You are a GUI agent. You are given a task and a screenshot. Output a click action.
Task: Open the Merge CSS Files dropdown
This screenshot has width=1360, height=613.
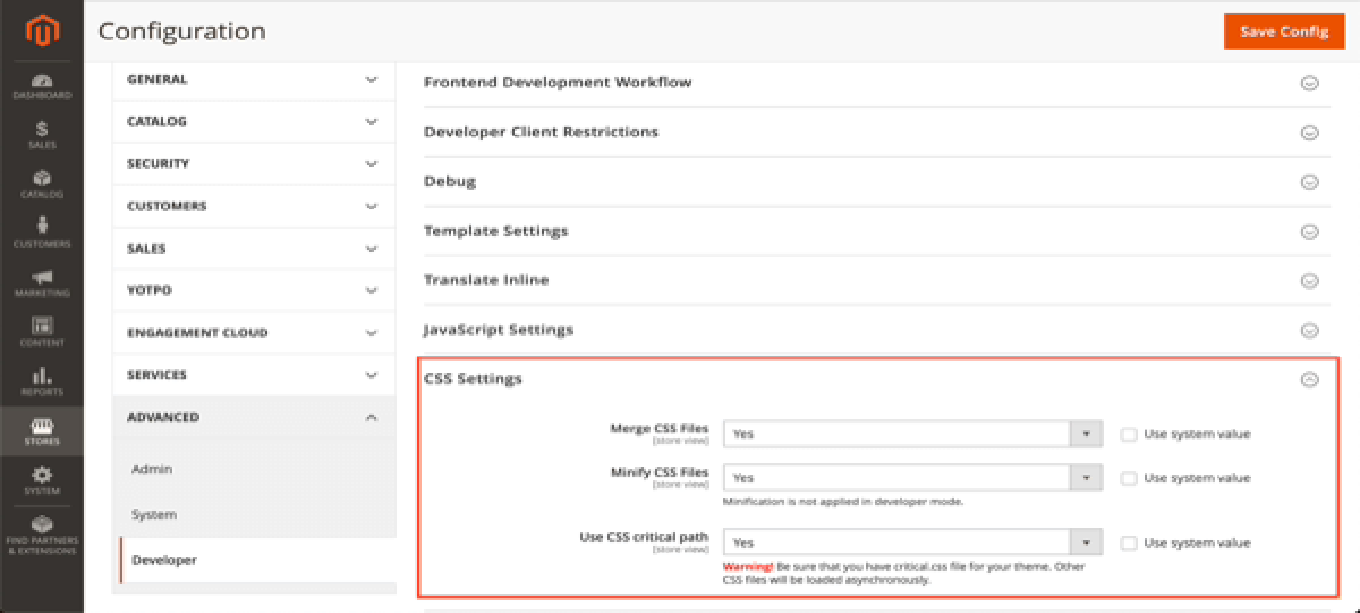point(912,434)
